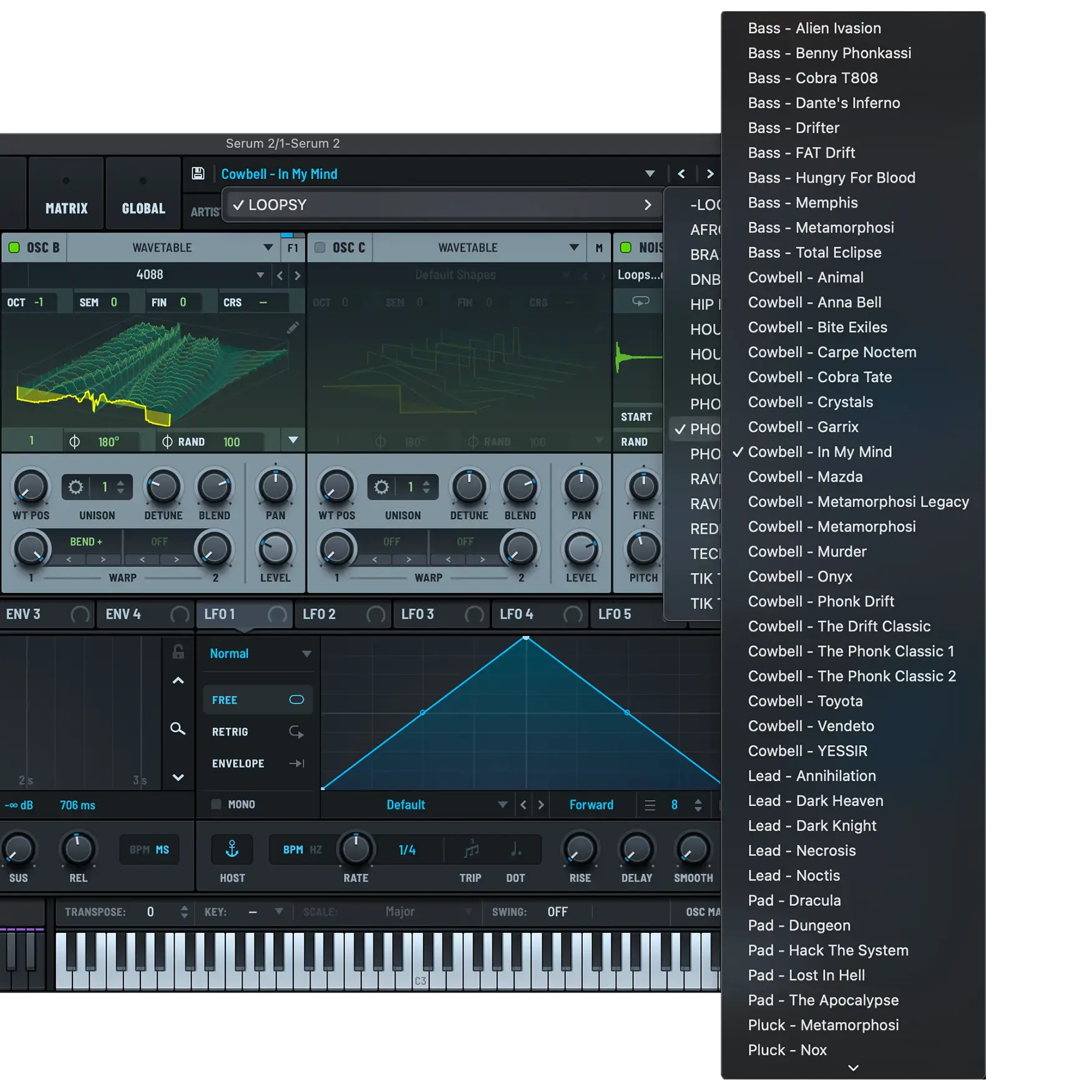The height and width of the screenshot is (1092, 1092).
Task: Click the save preset floppy disk icon
Action: 198,173
